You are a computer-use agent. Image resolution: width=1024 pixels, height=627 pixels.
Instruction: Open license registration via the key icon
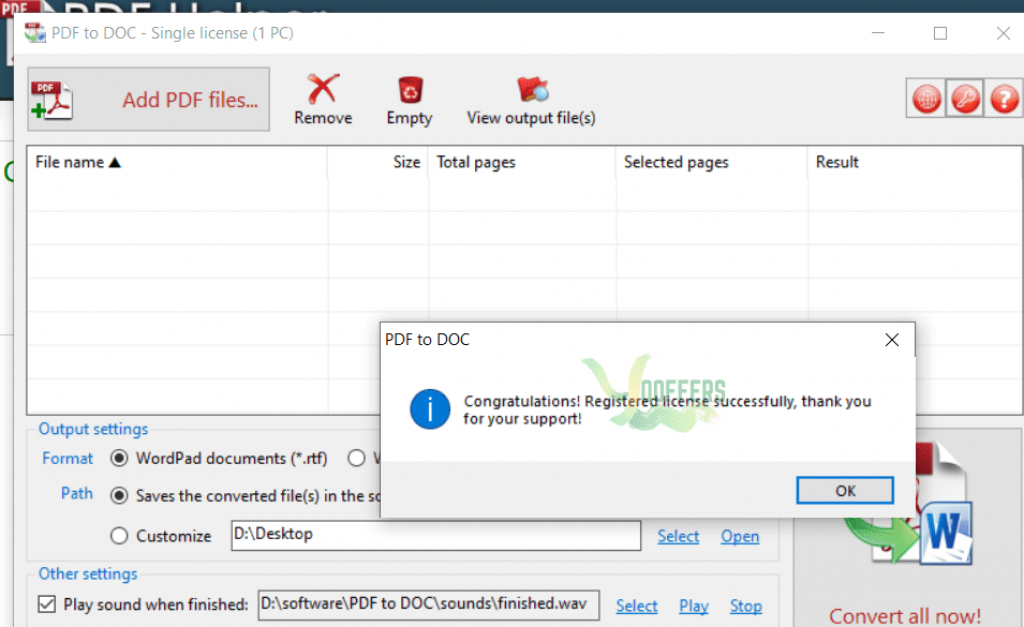coord(965,99)
